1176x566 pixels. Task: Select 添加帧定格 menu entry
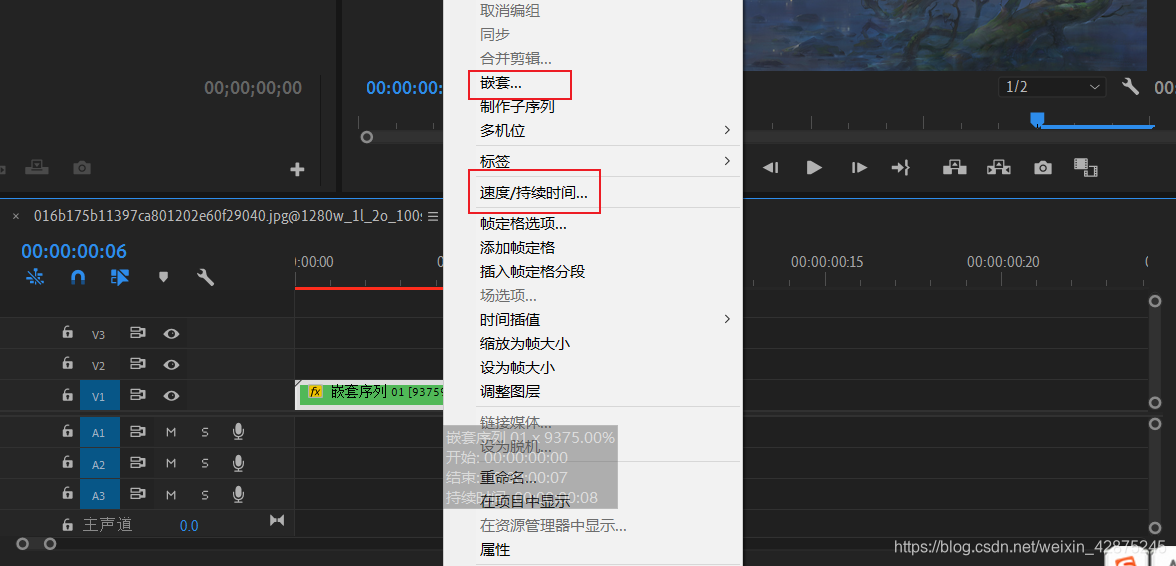(517, 247)
